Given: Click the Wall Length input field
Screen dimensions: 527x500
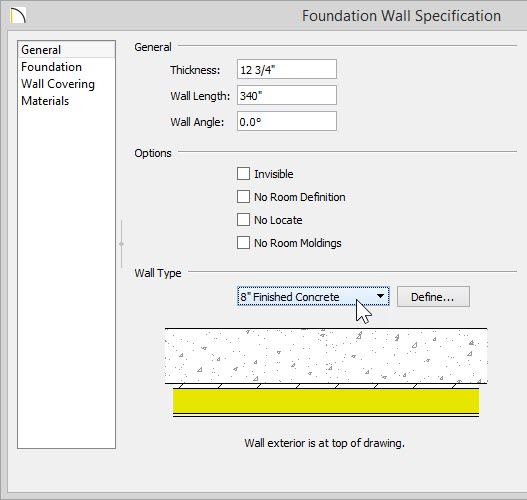Looking at the screenshot, I should [287, 95].
